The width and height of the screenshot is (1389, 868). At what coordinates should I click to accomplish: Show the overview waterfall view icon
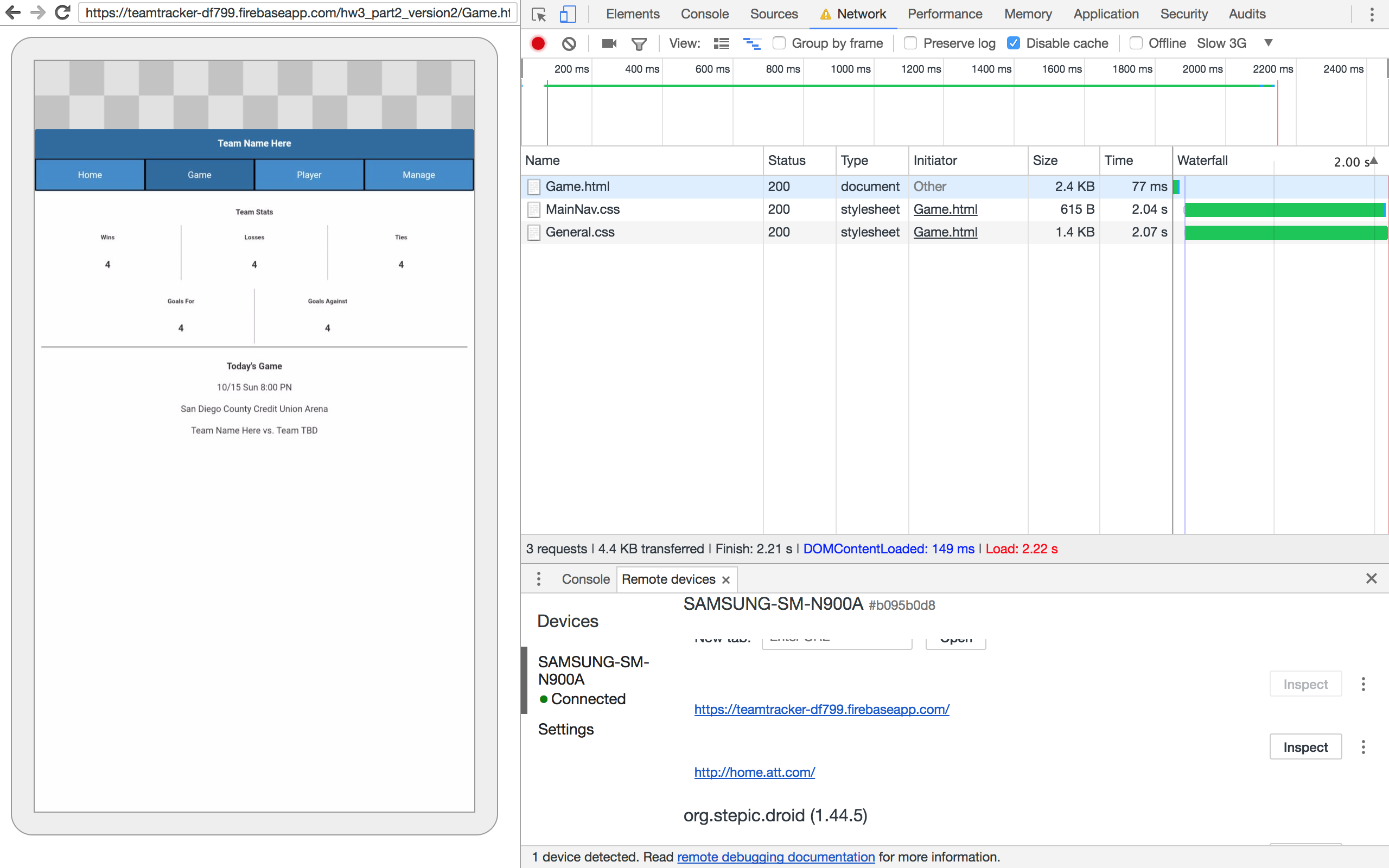tap(752, 43)
